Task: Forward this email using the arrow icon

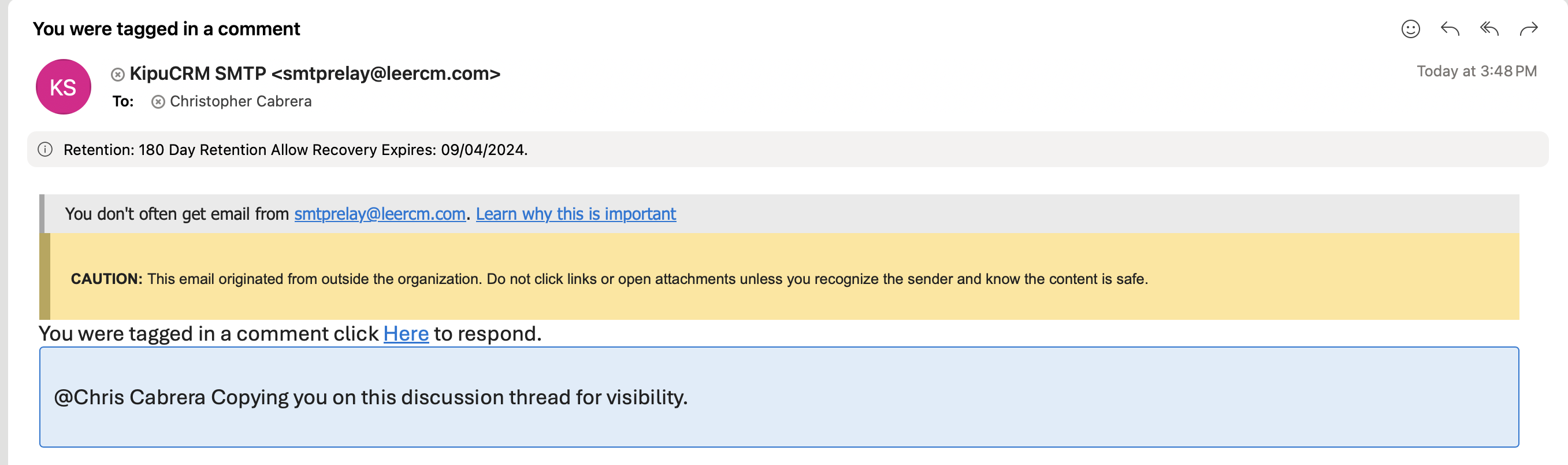Action: [x=1529, y=29]
